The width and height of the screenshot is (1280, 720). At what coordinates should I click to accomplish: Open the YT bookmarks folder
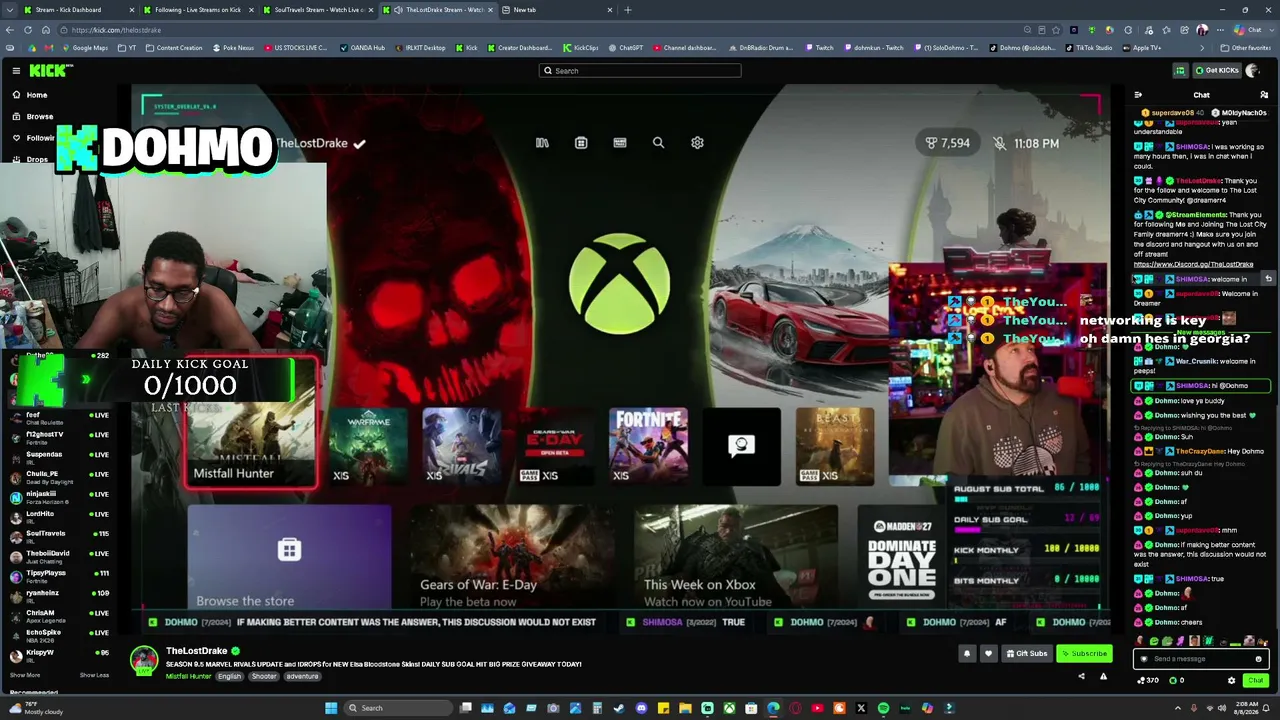point(127,48)
